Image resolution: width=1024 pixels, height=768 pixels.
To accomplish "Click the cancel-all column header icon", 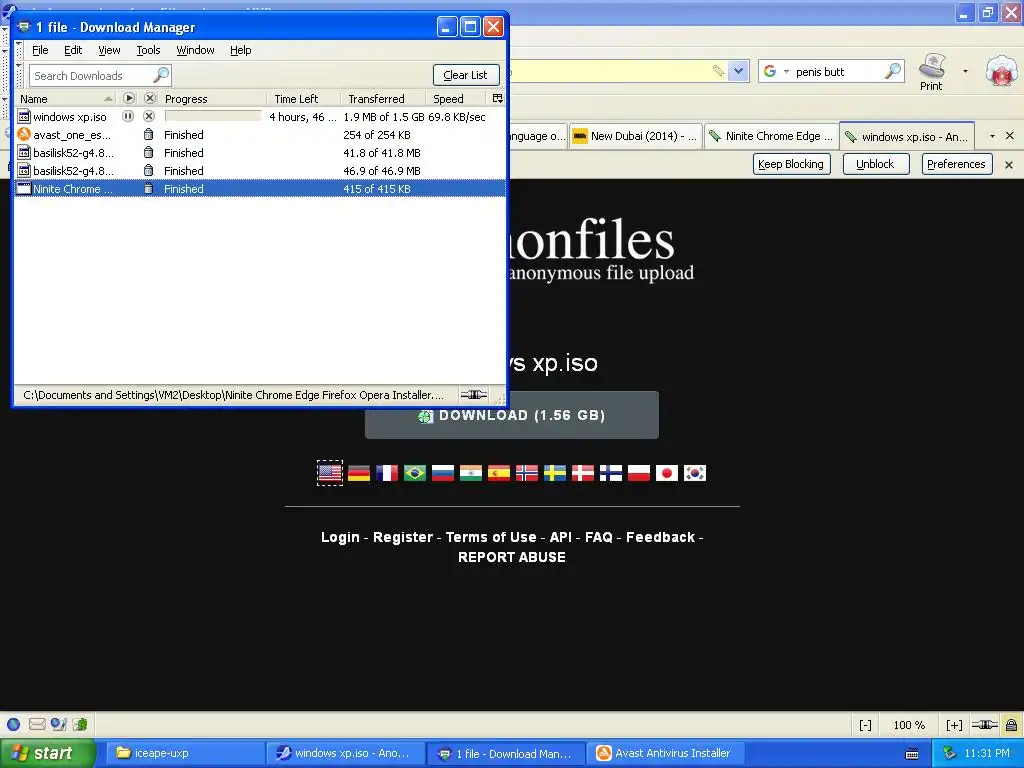I will click(150, 98).
